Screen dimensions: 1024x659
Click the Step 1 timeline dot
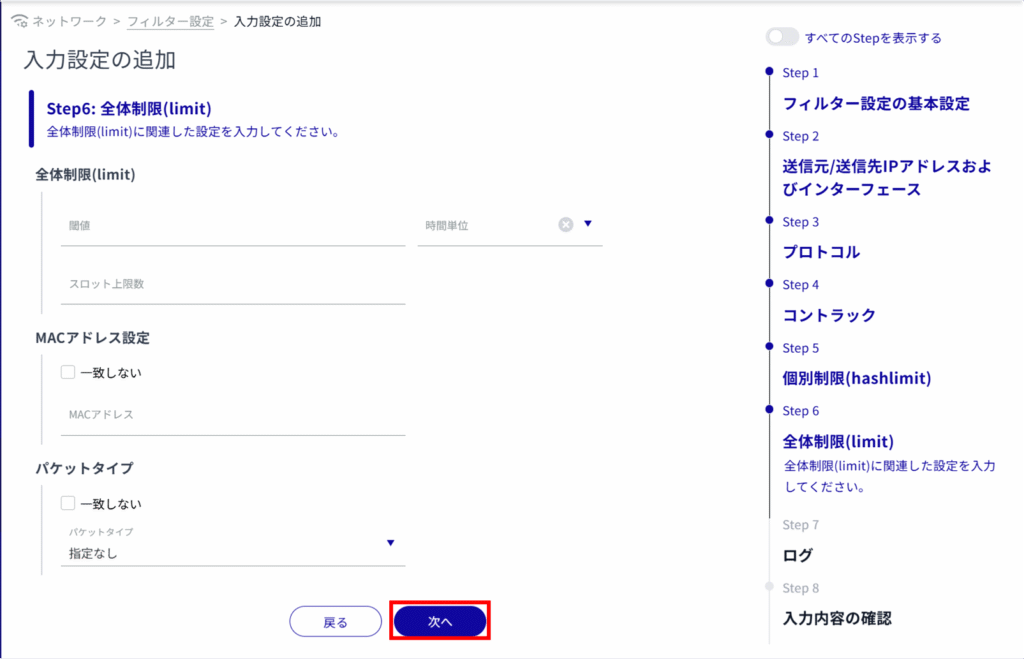[x=768, y=71]
